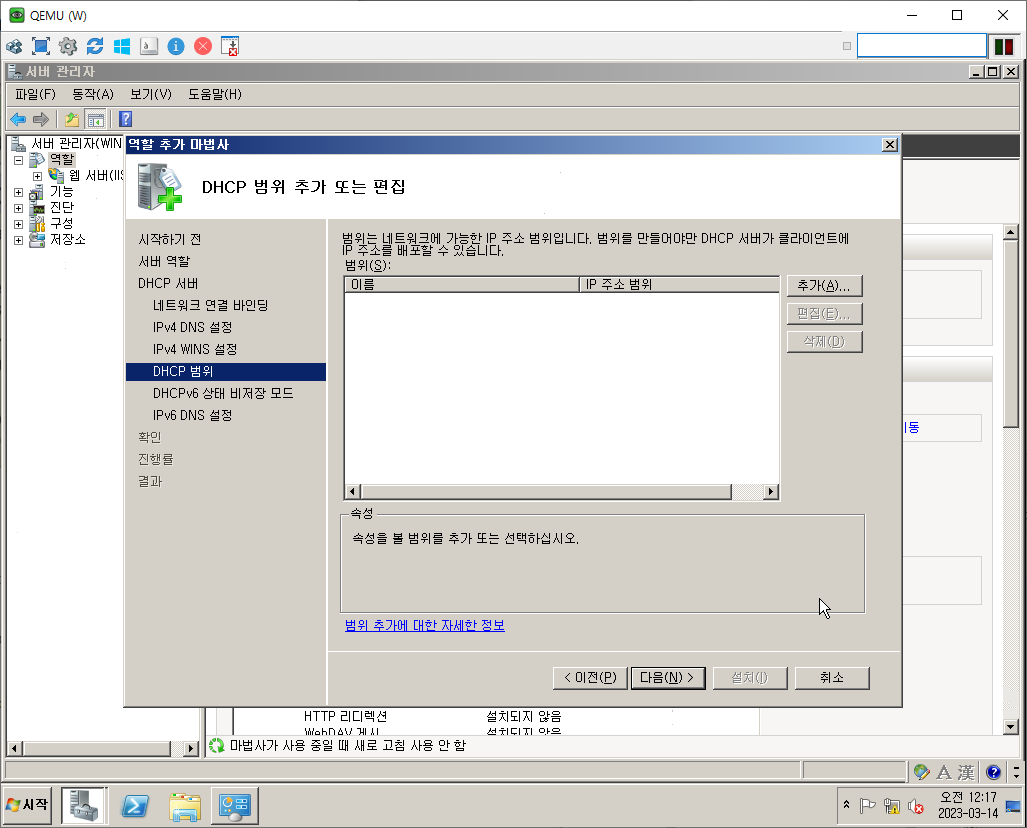Click the window download with red X icon

(x=230, y=47)
